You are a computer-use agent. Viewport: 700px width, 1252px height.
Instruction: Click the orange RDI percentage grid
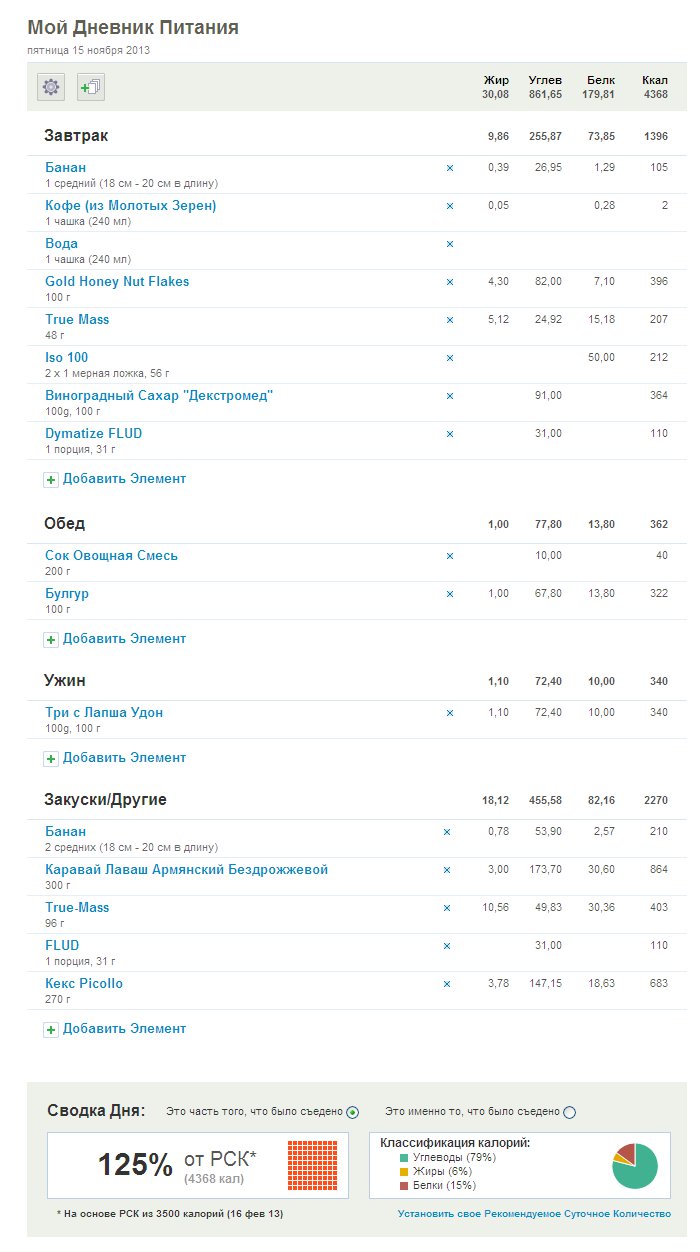(312, 1165)
